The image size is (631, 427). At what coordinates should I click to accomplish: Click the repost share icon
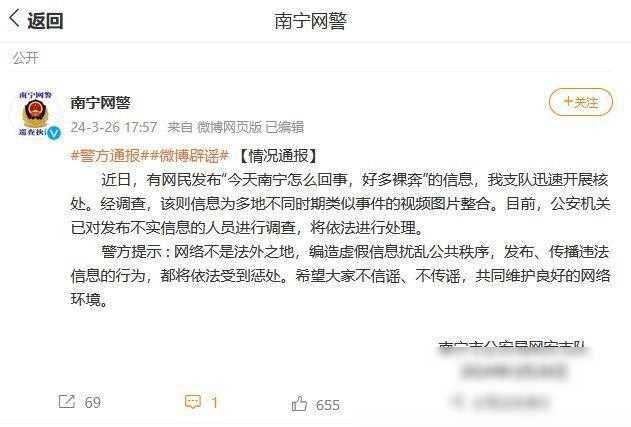(x=67, y=402)
